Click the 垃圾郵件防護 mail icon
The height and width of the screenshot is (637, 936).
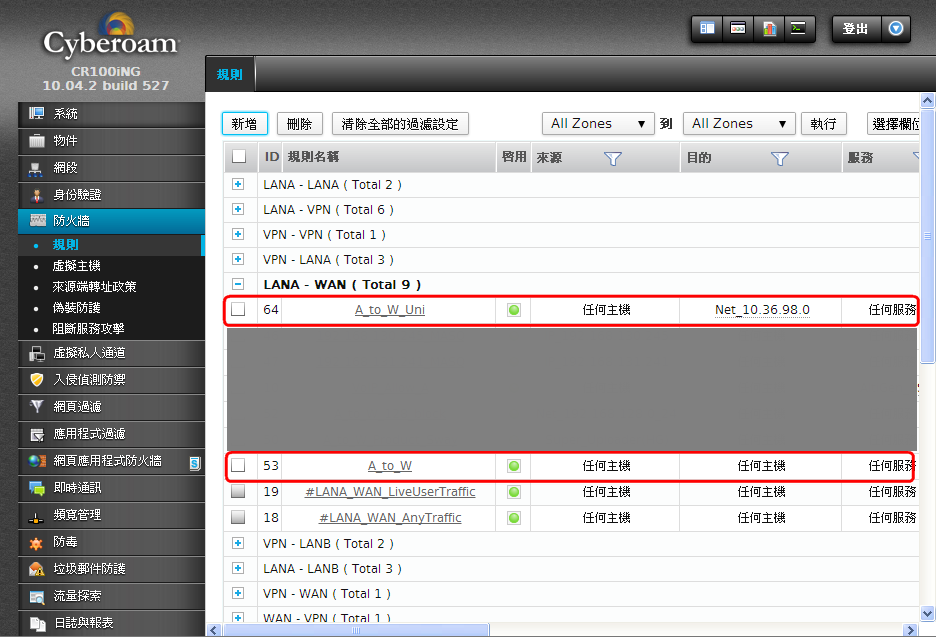36,569
